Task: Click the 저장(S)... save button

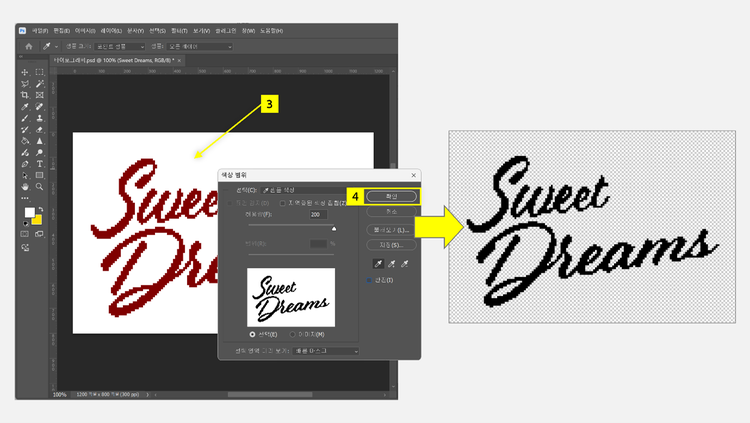Action: point(391,245)
